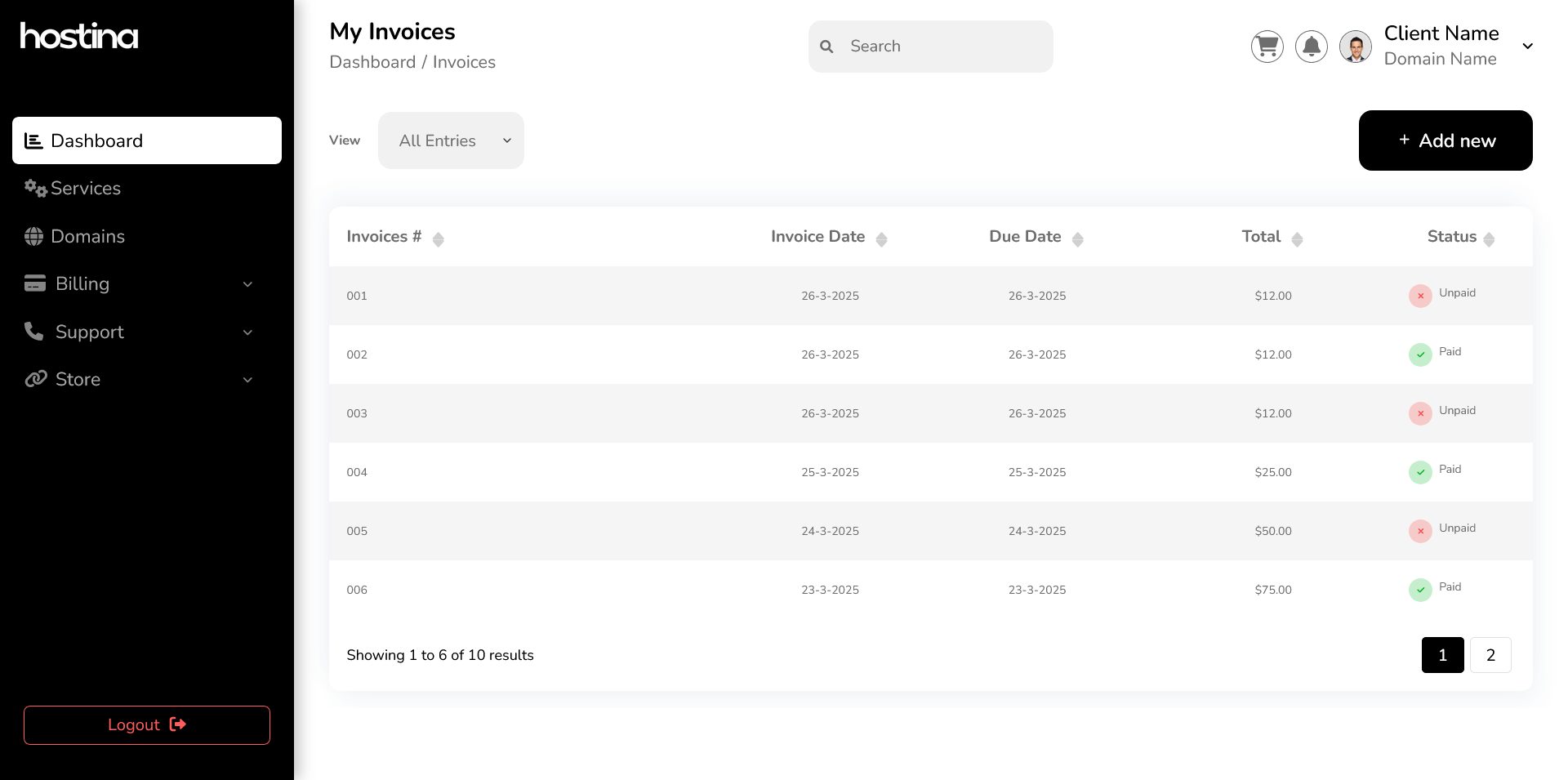Click the hostina logo
The height and width of the screenshot is (780, 1568).
[79, 36]
